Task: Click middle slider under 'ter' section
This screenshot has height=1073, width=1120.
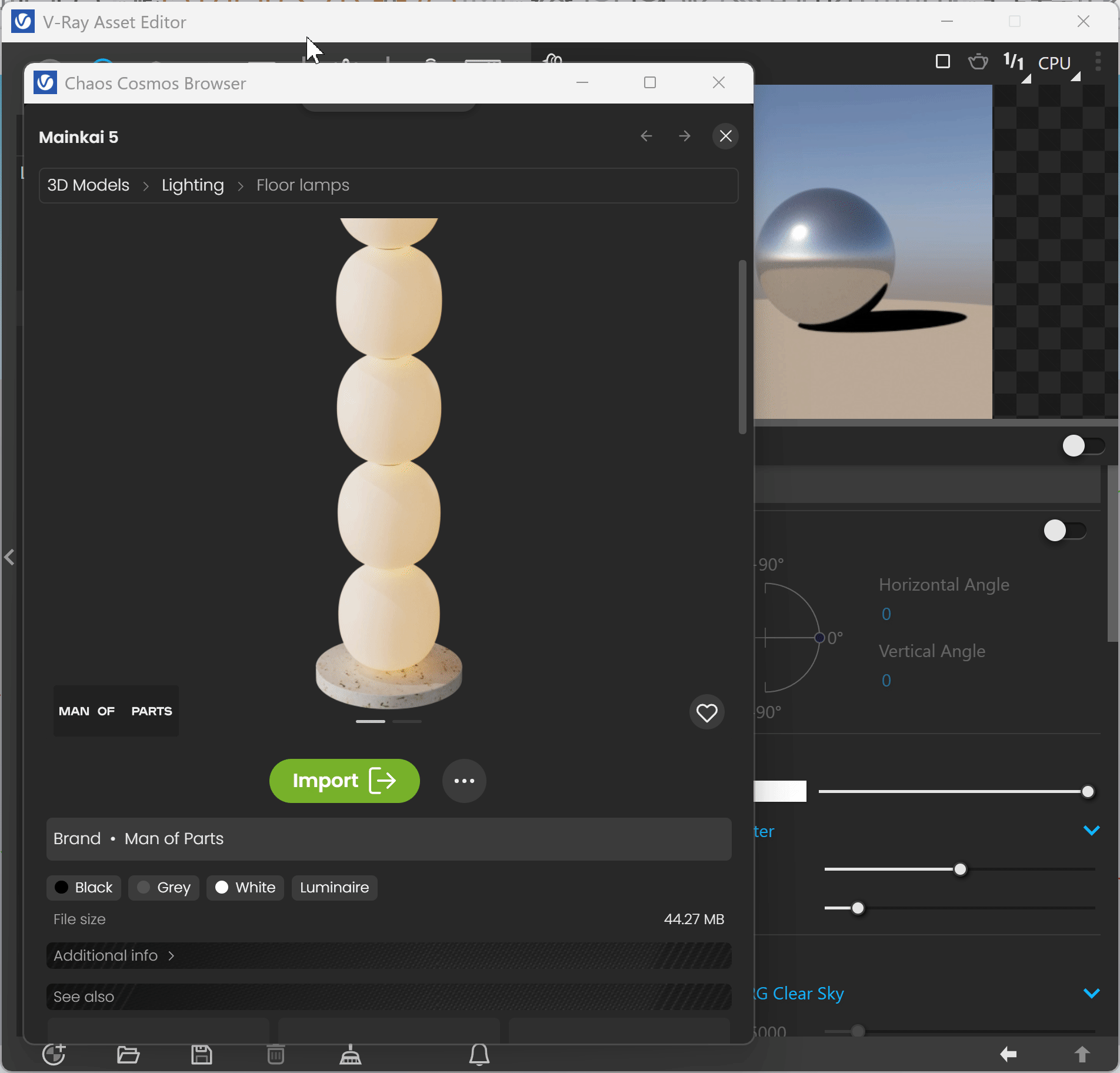Action: [x=959, y=869]
